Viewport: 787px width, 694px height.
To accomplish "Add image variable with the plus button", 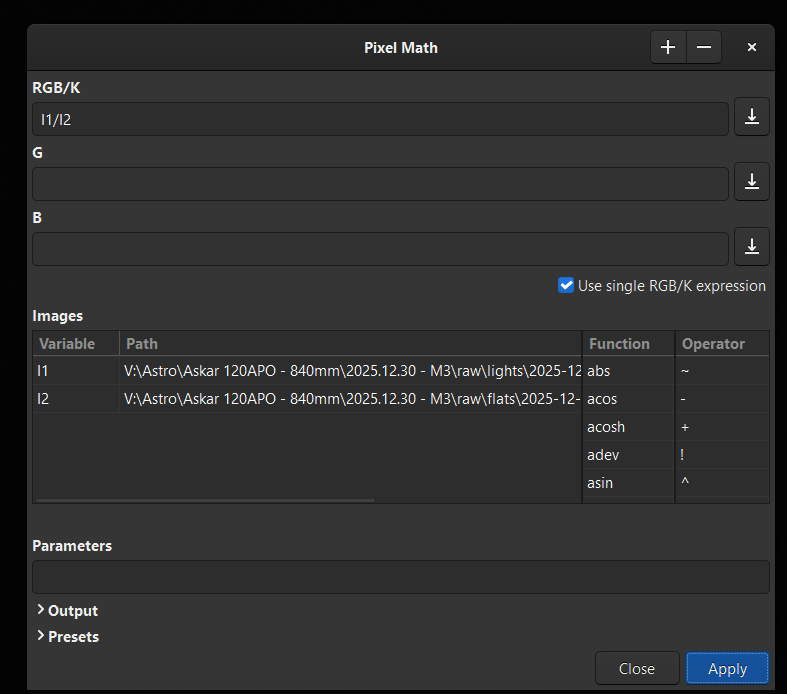I will [668, 47].
